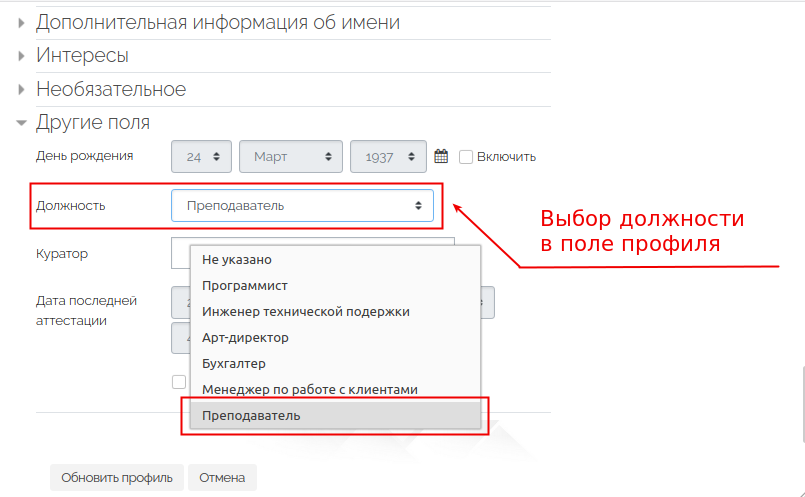Pick Арт-директор from the dropdown list

245,337
